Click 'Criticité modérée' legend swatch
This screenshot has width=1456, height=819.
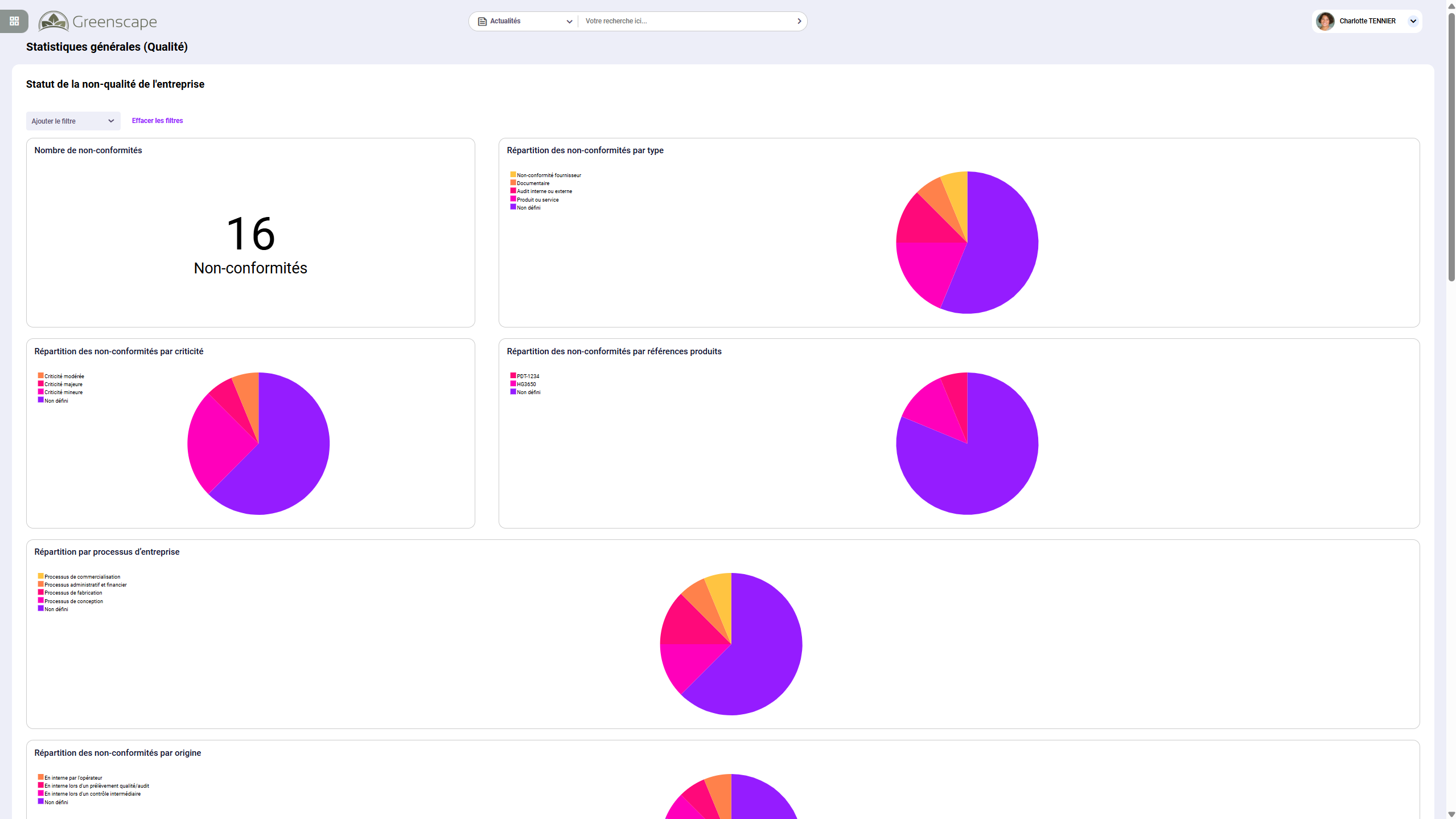(40, 375)
